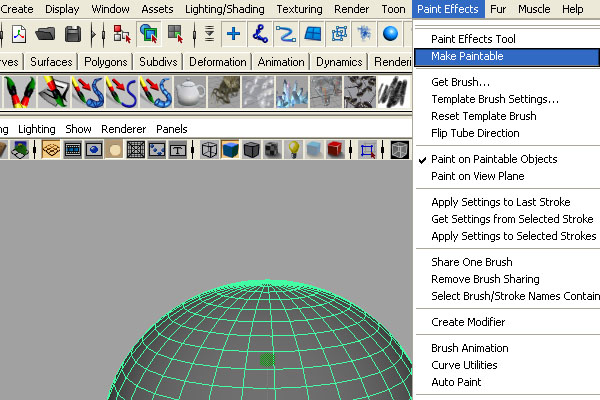The height and width of the screenshot is (400, 600).
Task: Click the dynamics selection mask icon
Action: pos(364,34)
